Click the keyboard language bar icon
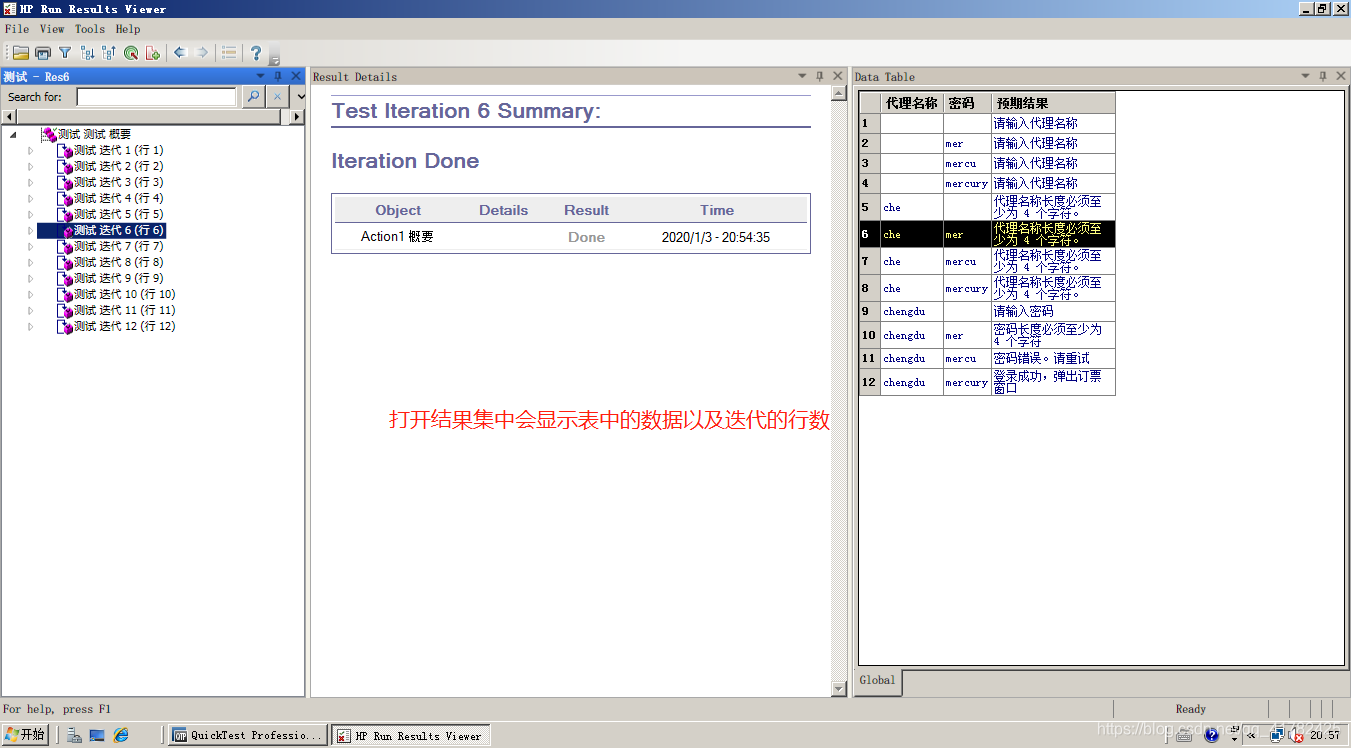Viewport: 1351px width, 748px height. pyautogui.click(x=1185, y=735)
